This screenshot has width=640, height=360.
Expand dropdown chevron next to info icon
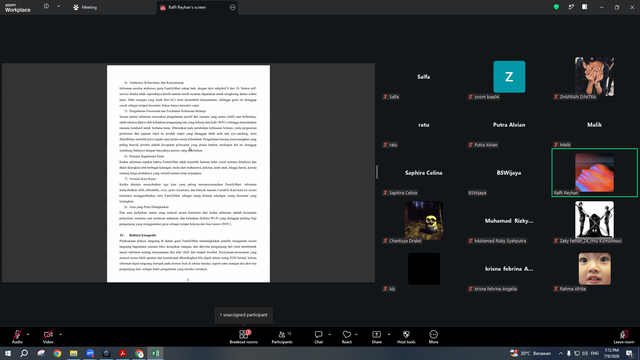[x=58, y=7]
